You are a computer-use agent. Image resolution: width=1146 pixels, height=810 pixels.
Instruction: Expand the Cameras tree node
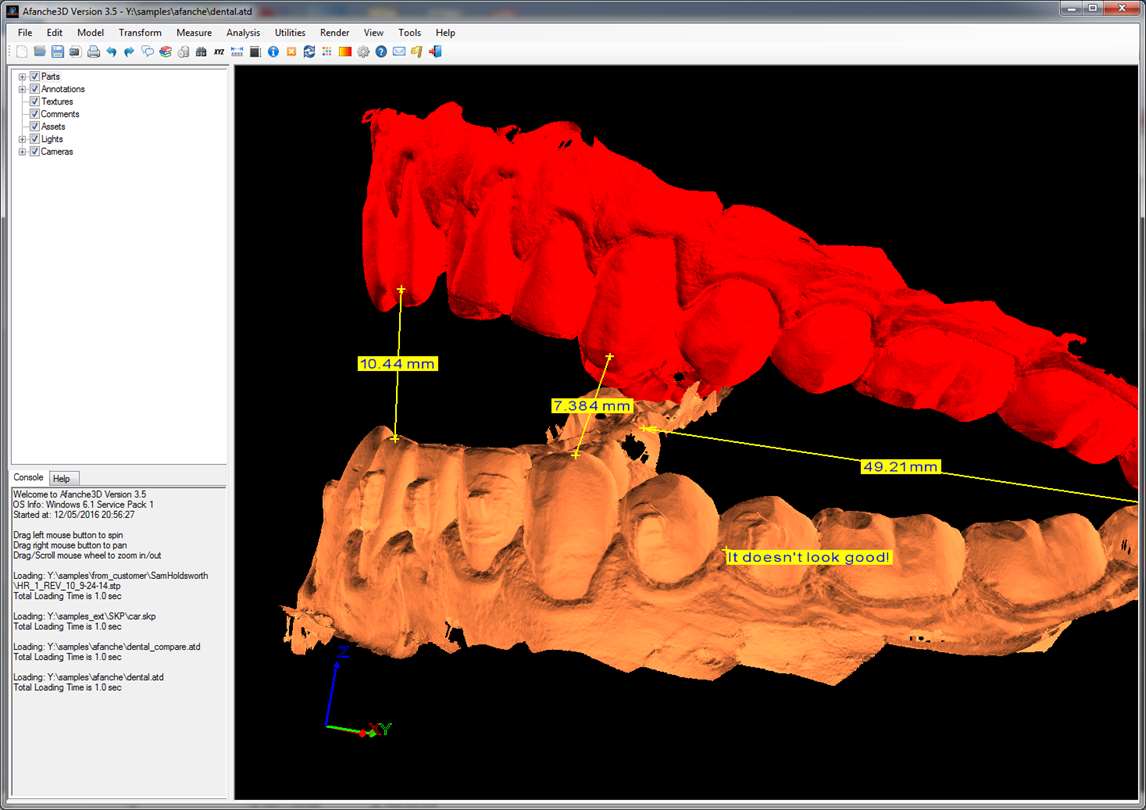tap(22, 152)
